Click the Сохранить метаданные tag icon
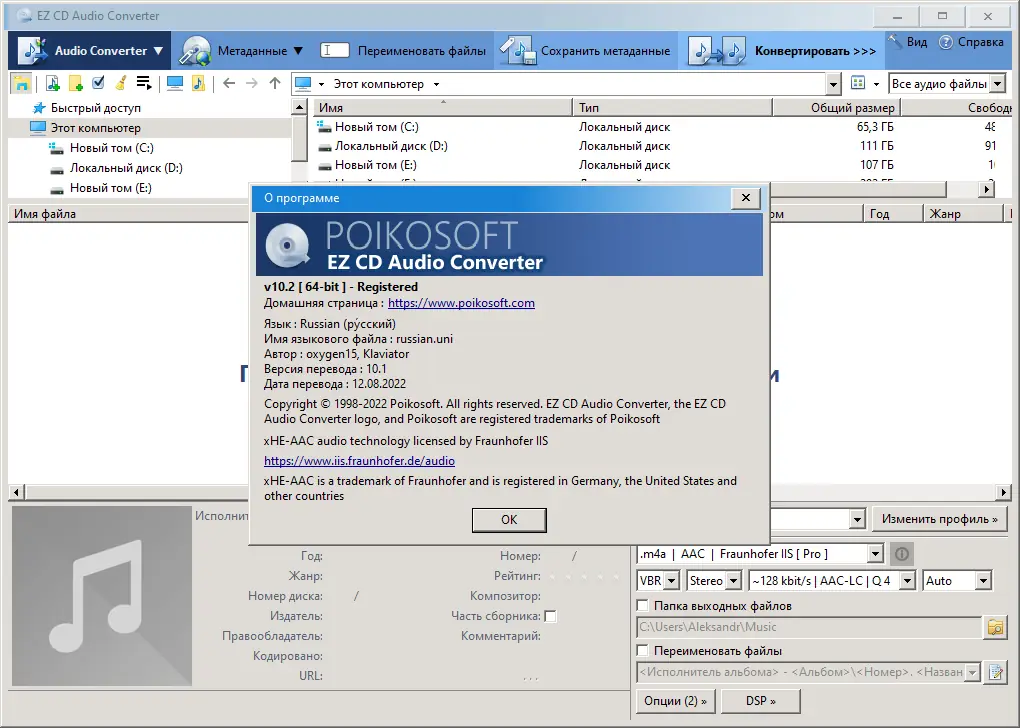The image size is (1020, 728). [518, 51]
